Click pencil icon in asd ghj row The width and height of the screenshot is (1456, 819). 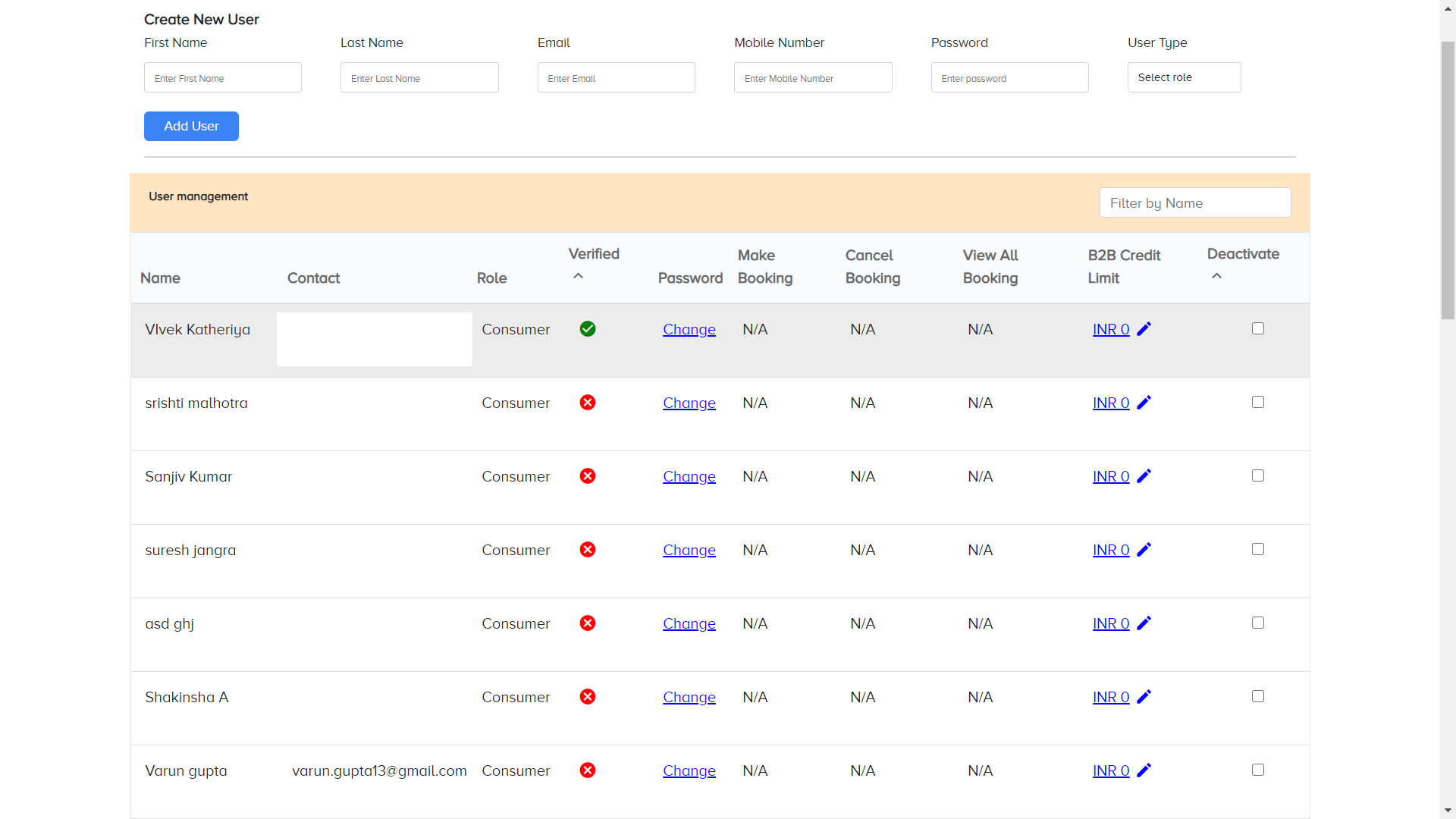pos(1144,623)
